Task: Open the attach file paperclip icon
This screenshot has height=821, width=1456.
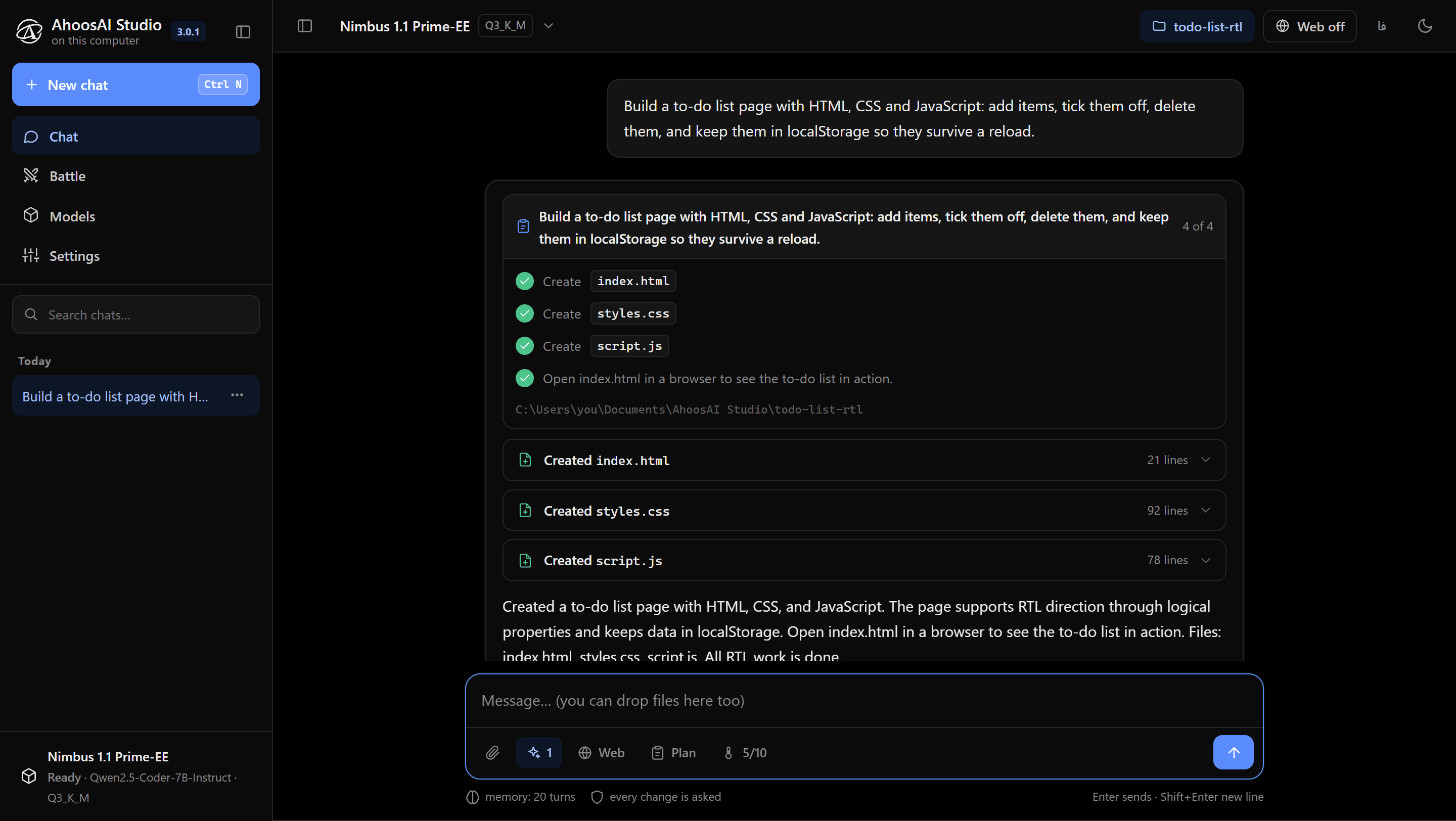Action: click(x=492, y=753)
